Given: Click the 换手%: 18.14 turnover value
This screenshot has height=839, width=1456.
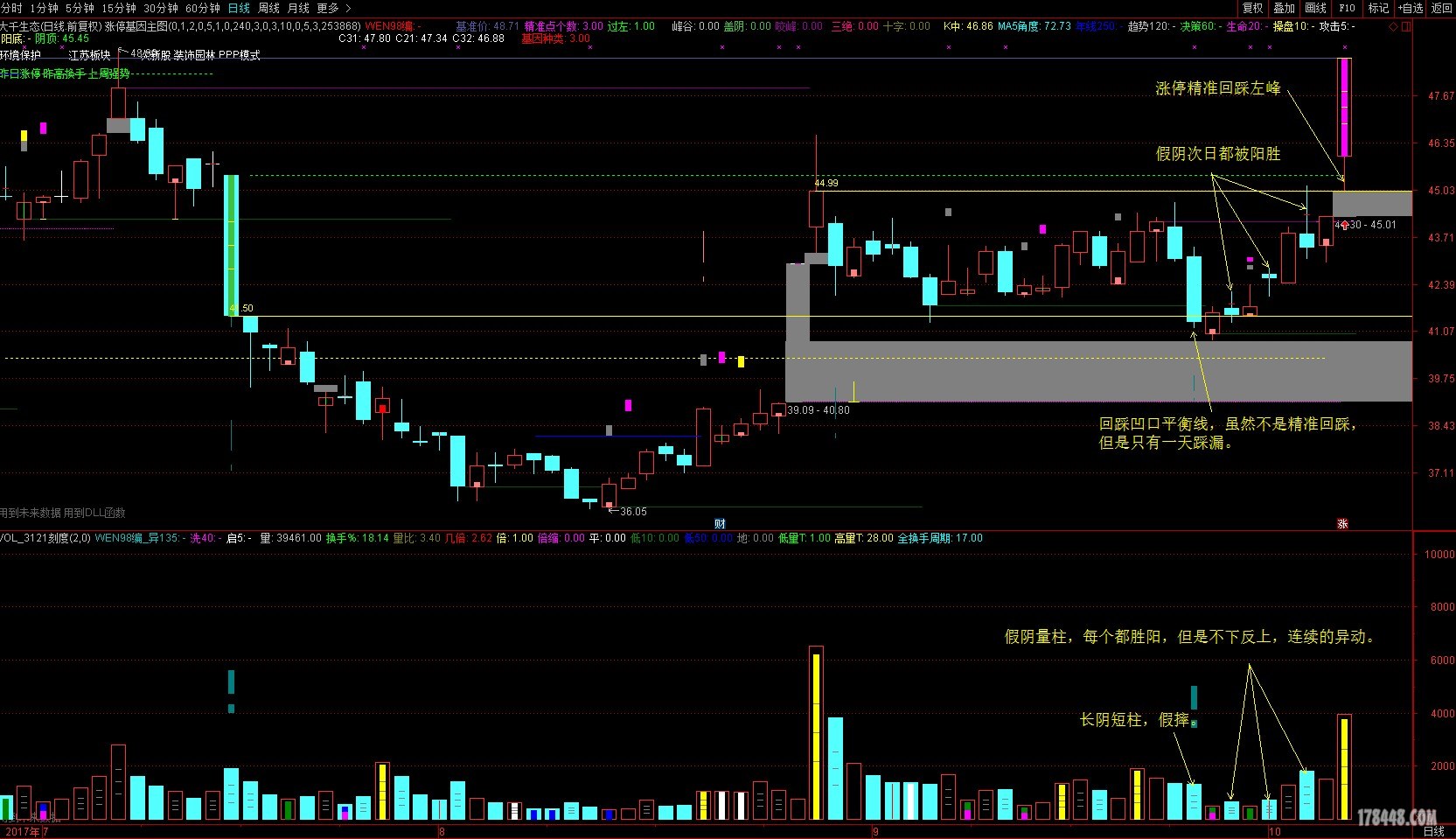Looking at the screenshot, I should coord(357,538).
